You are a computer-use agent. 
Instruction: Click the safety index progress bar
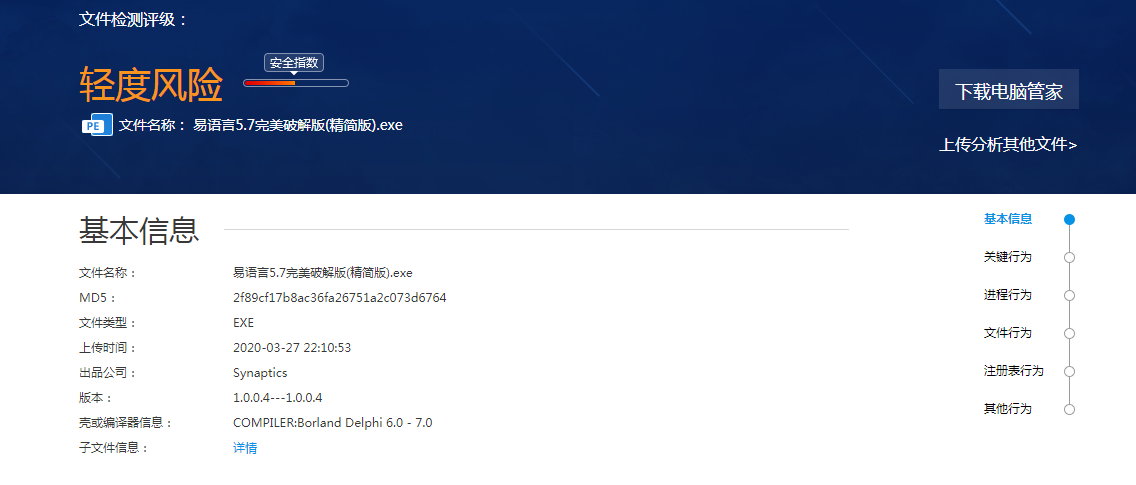click(296, 83)
